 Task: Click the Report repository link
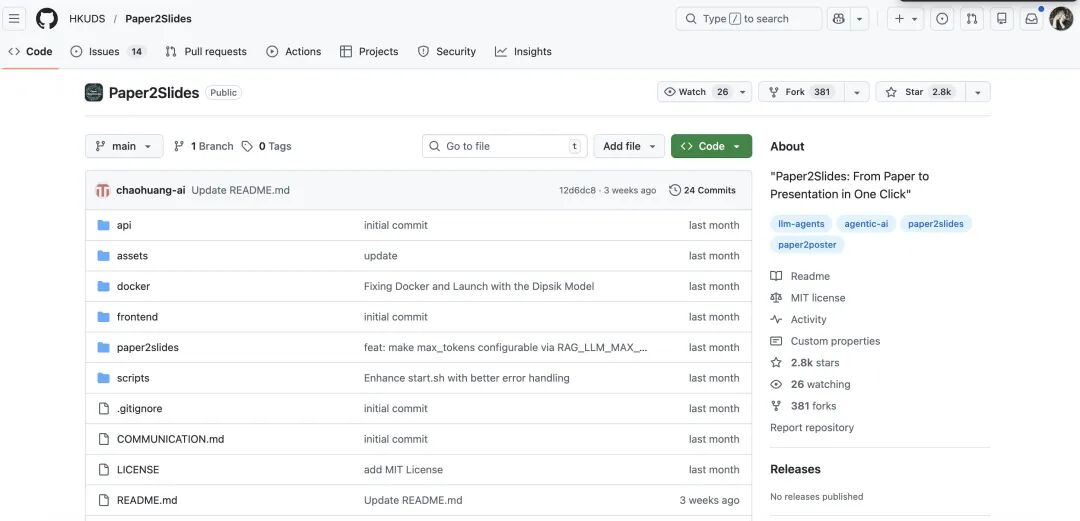coord(812,427)
